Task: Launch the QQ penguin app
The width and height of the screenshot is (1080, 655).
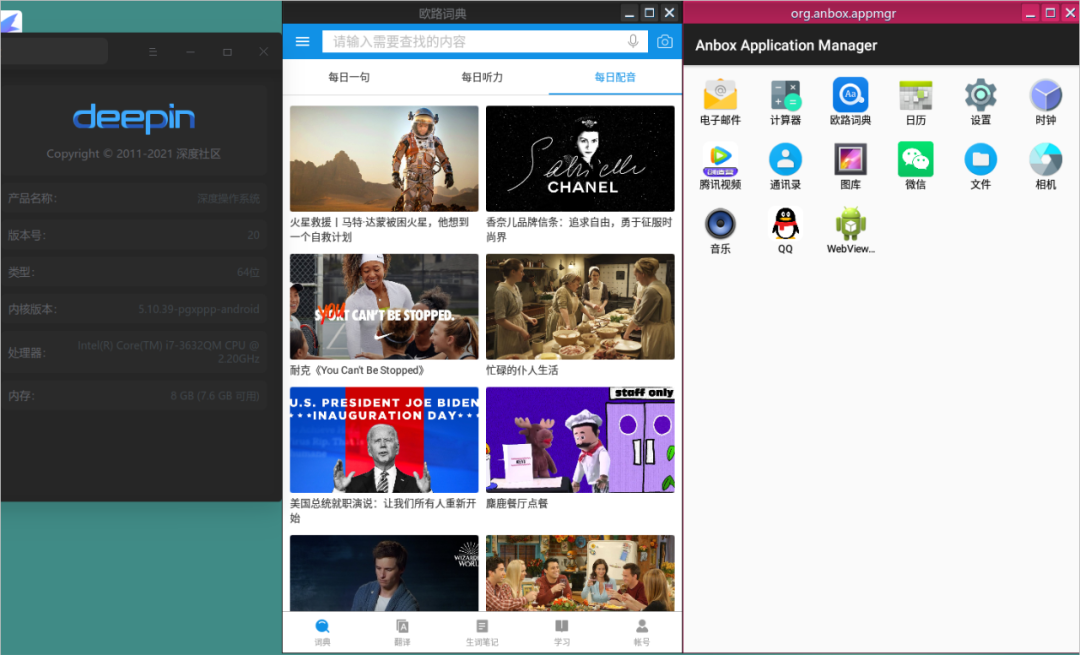Action: [x=785, y=224]
